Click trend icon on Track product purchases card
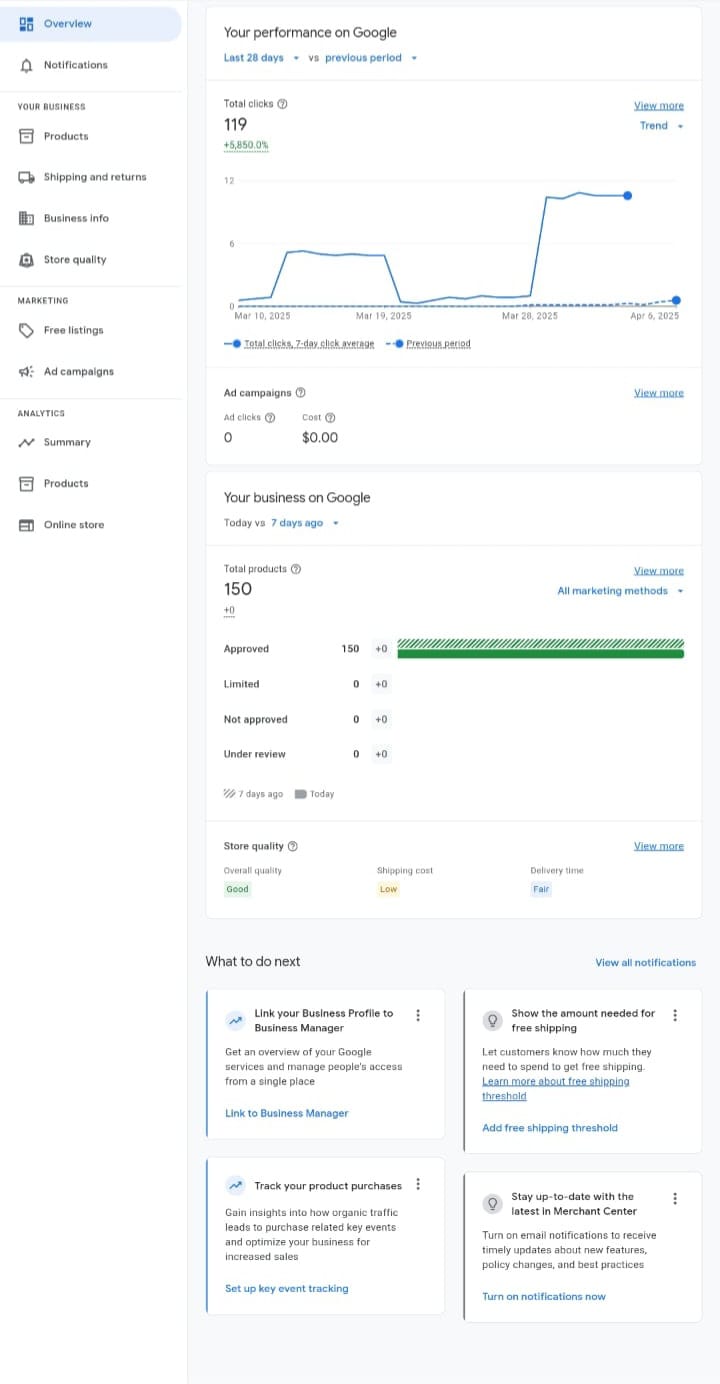Viewport: 720px width, 1384px height. tap(235, 1186)
